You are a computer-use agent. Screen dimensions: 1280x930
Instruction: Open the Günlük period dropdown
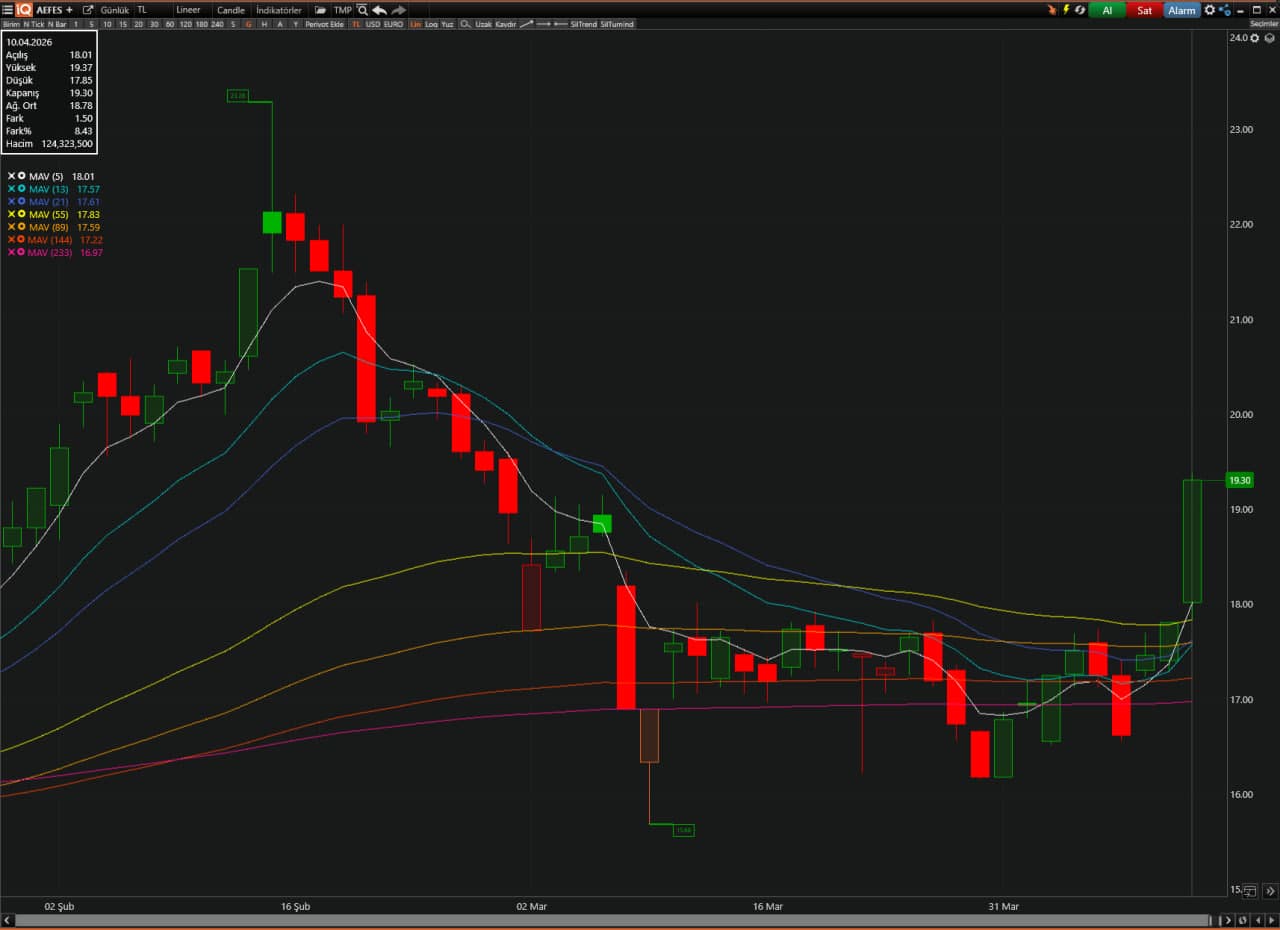point(115,10)
